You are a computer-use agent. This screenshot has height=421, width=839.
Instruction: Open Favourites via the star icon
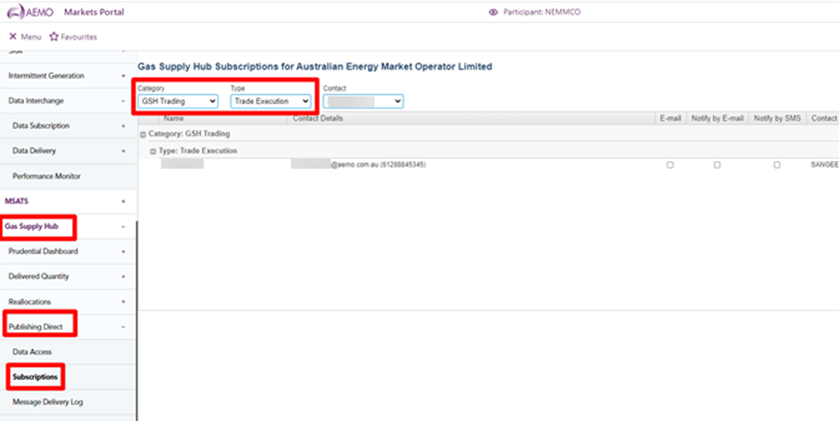(x=54, y=37)
